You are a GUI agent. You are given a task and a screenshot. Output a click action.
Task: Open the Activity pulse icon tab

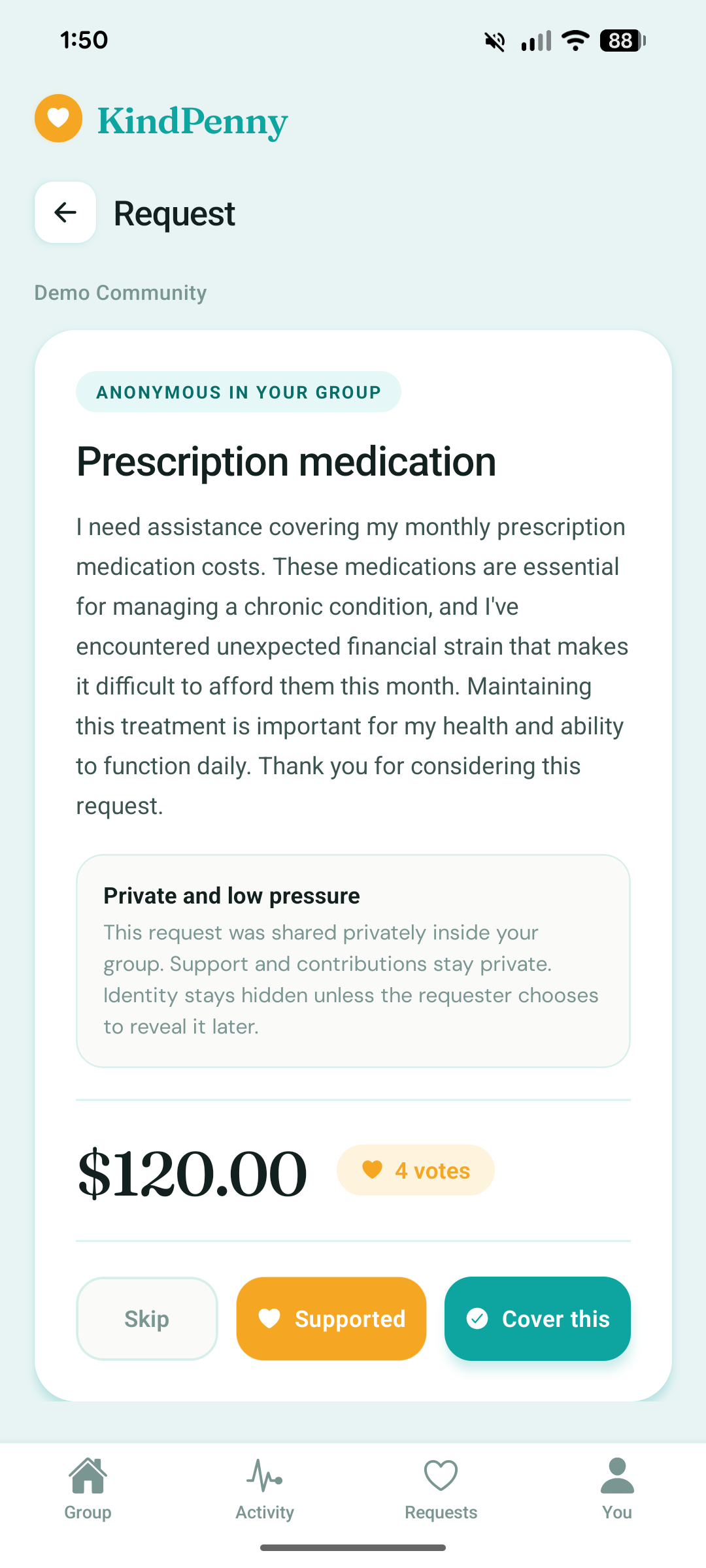click(x=265, y=1476)
